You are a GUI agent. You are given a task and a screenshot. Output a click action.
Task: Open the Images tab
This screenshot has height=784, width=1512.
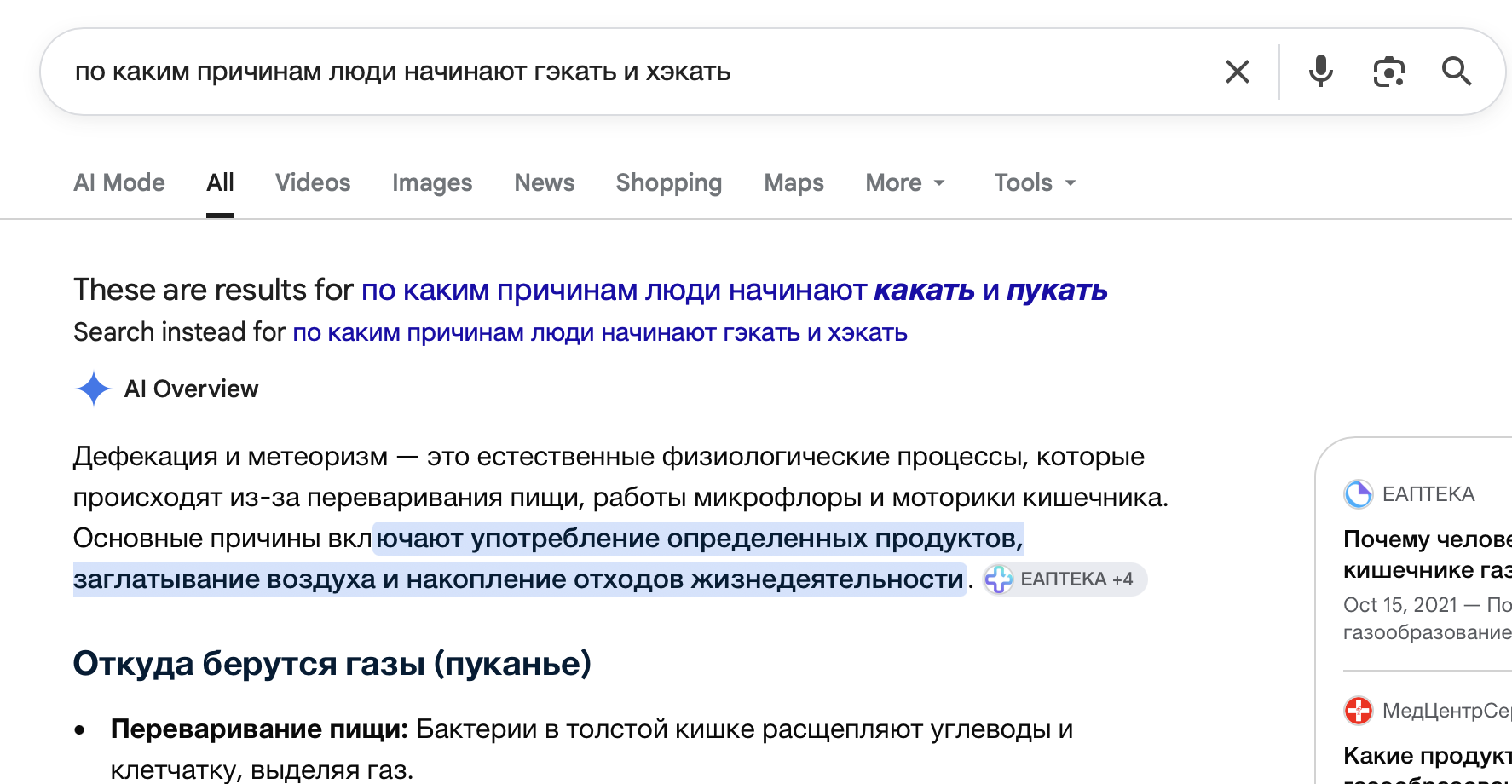click(x=432, y=182)
